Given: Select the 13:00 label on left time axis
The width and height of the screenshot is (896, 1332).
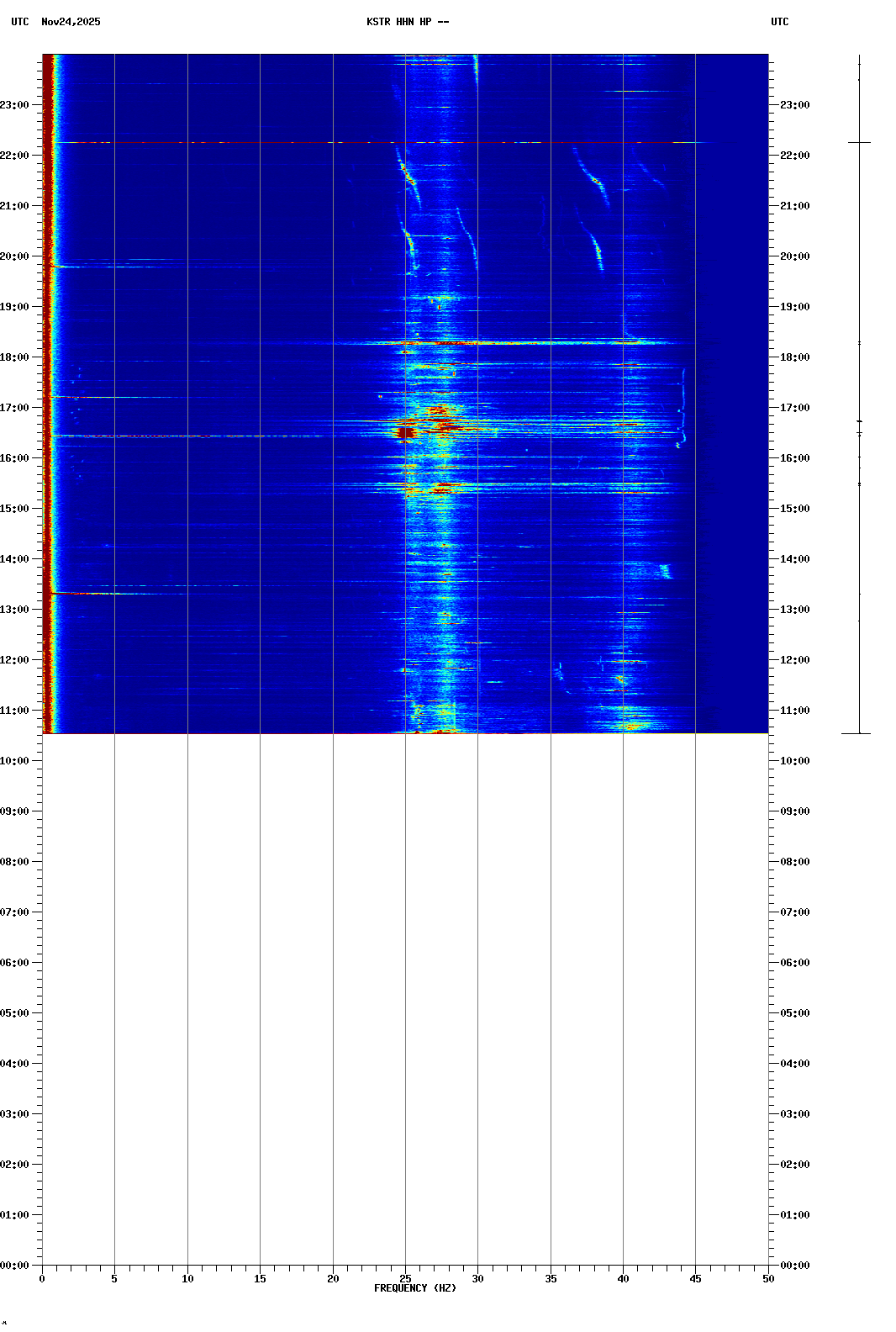Looking at the screenshot, I should pyautogui.click(x=15, y=610).
